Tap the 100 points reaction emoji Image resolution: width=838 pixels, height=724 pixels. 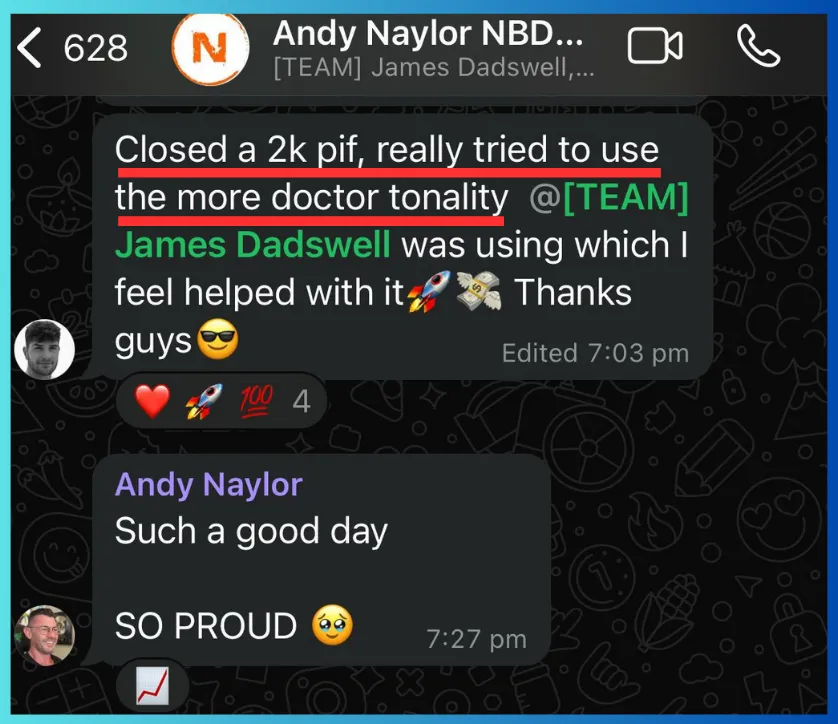tap(257, 401)
